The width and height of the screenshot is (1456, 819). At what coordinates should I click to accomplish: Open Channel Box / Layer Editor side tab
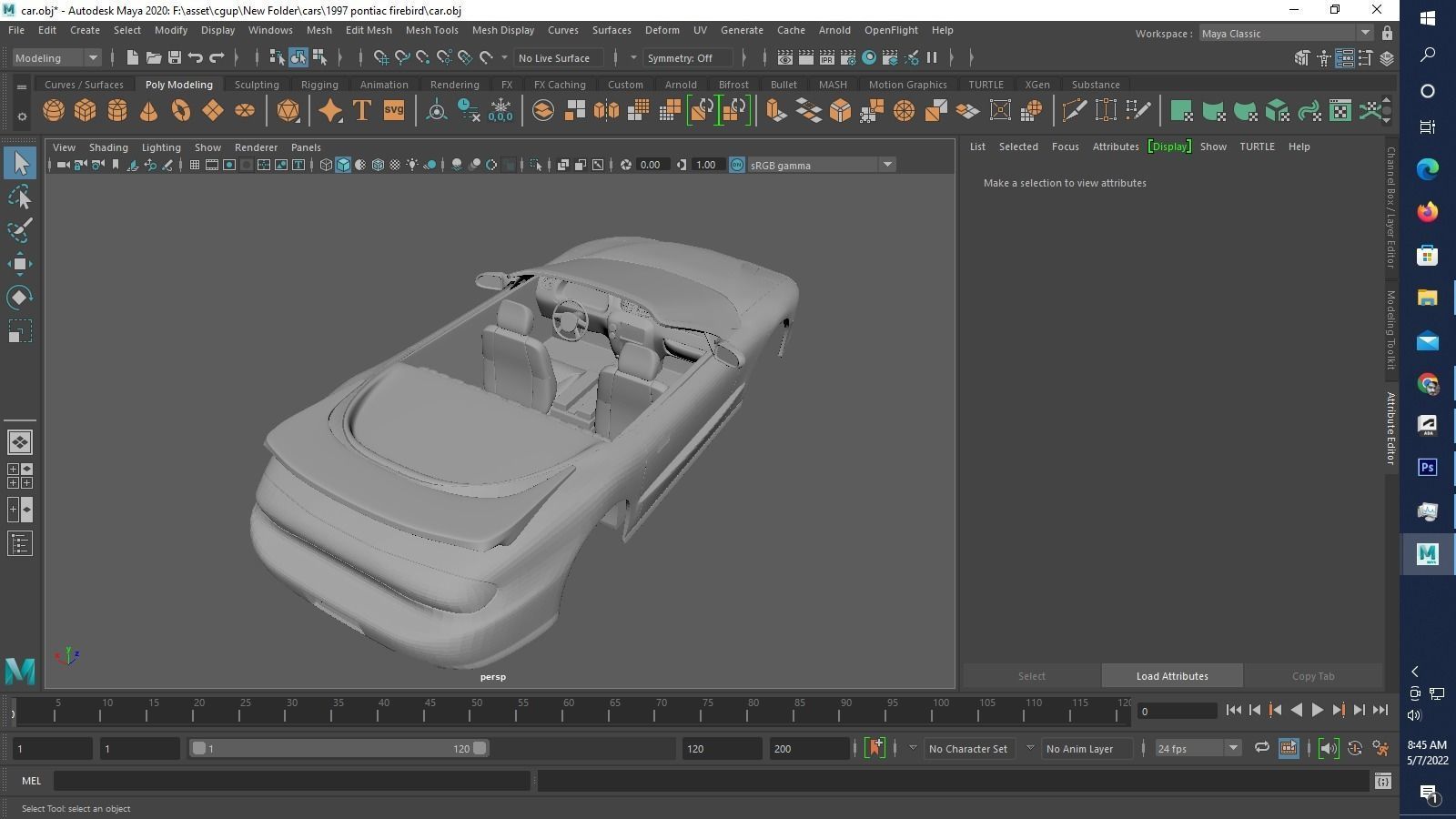point(1390,207)
